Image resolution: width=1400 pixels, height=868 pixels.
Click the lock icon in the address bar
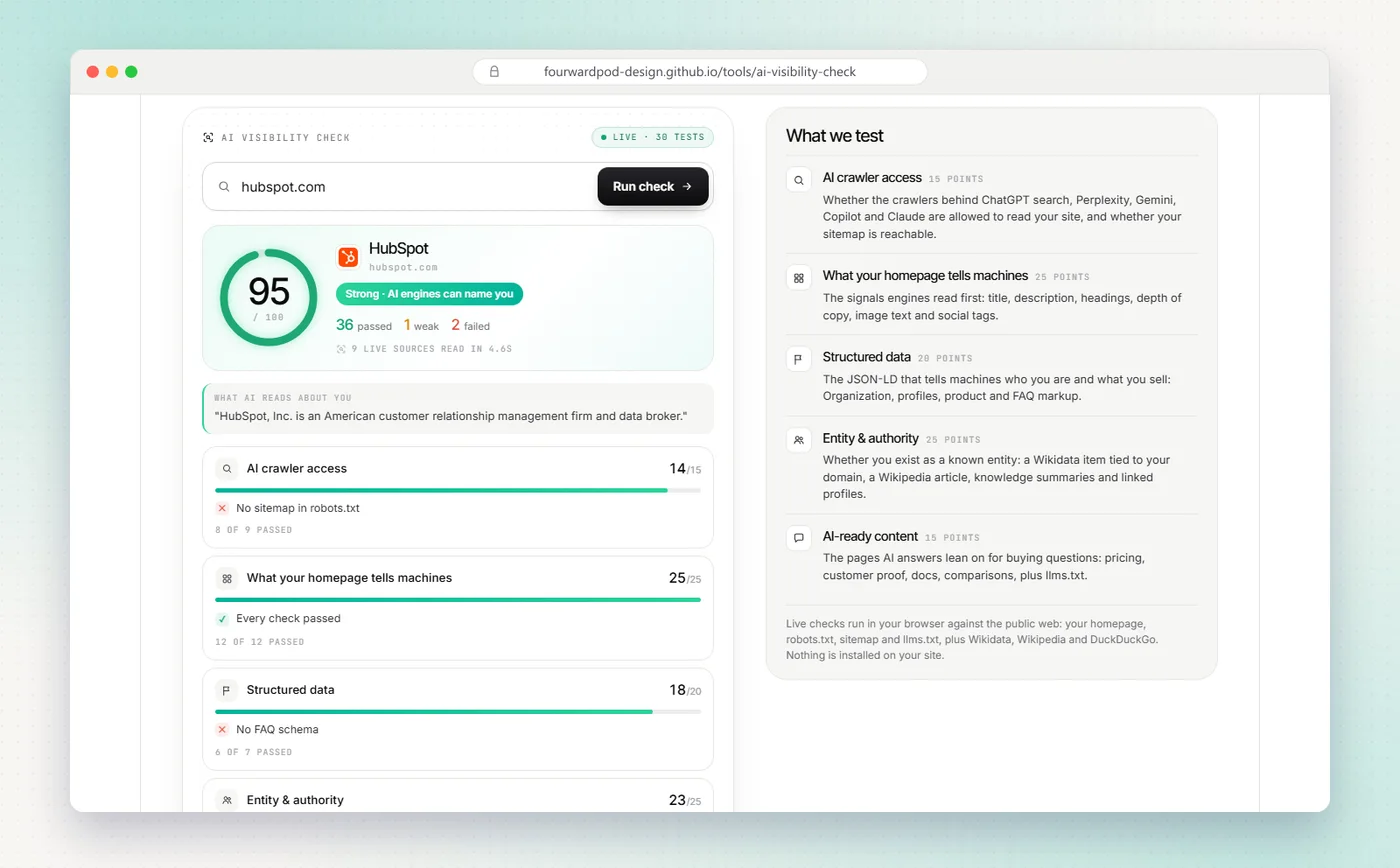pos(494,72)
